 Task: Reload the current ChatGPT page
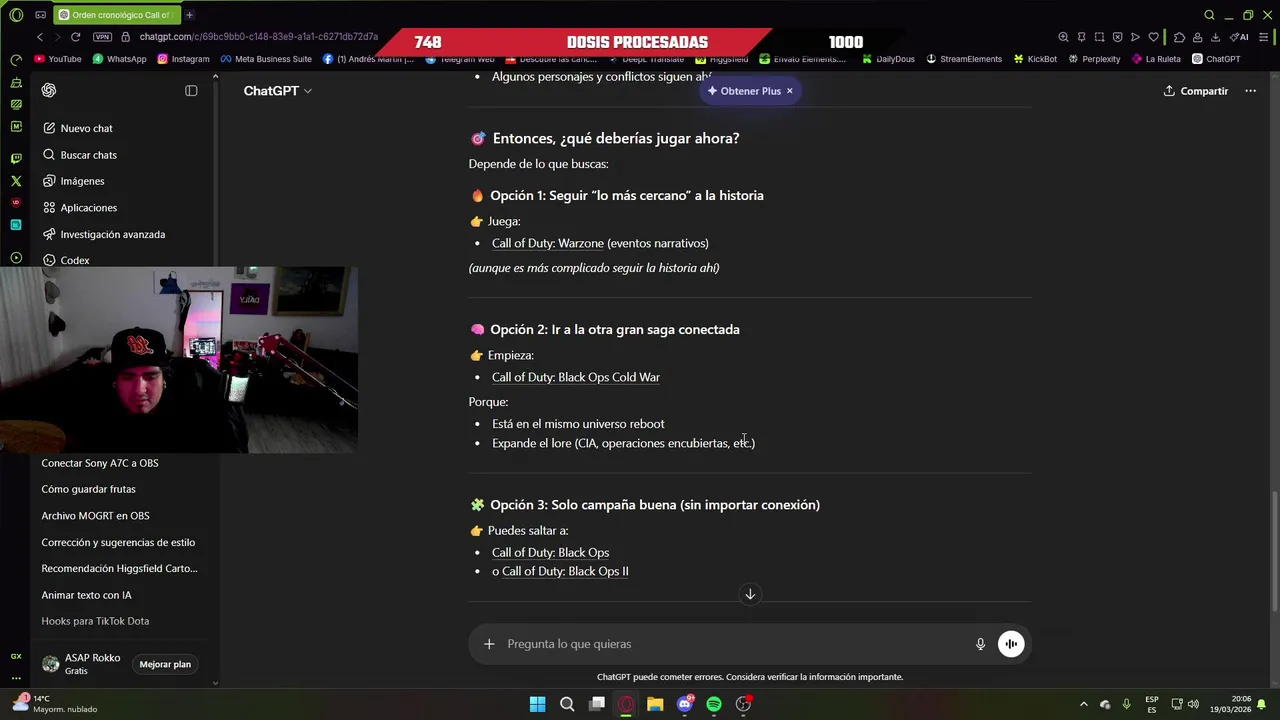pos(75,37)
